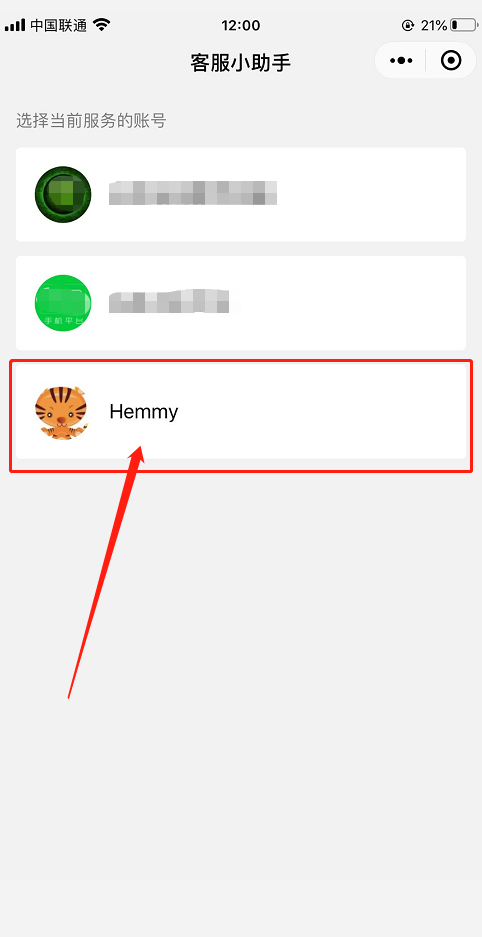This screenshot has width=482, height=937.
Task: Tap the tiger avatar for Hemmy
Action: [x=62, y=412]
